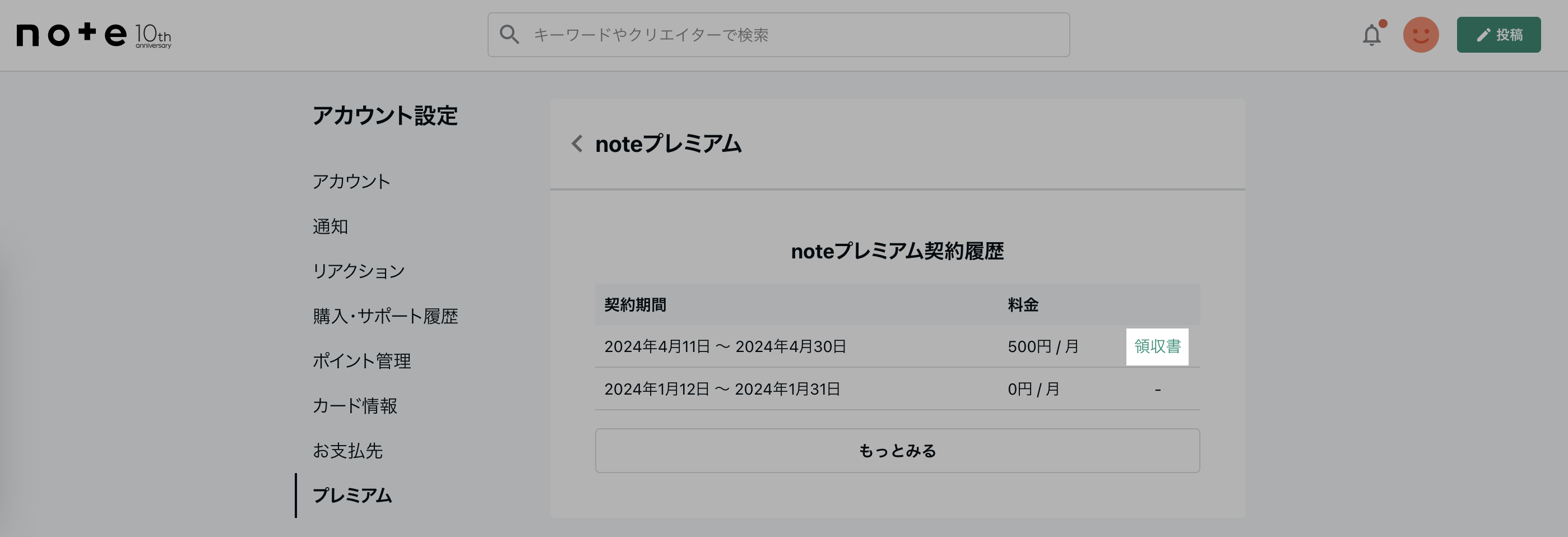The image size is (1568, 537).
Task: Go back using the chevron beside noteプレミアム
Action: point(577,143)
